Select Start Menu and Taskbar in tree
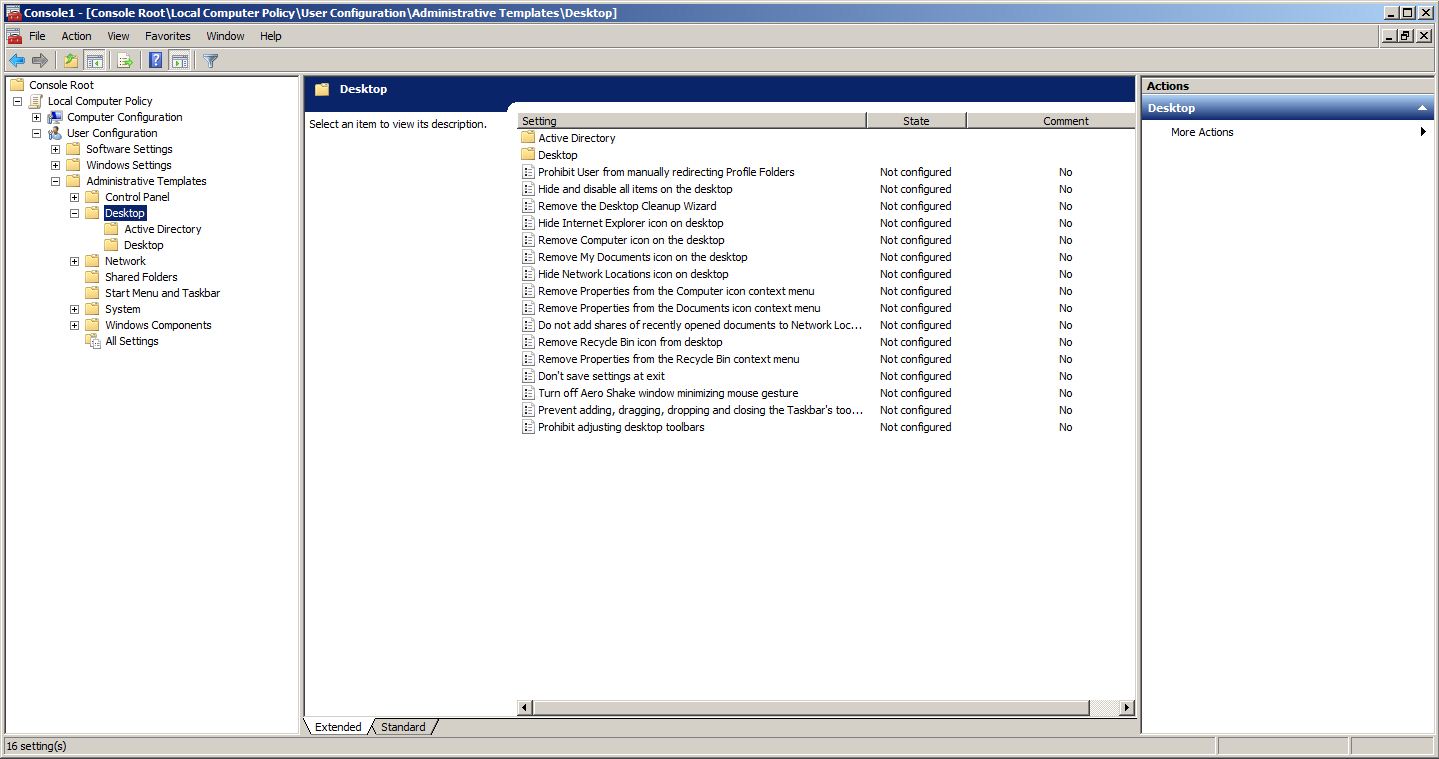 click(162, 293)
